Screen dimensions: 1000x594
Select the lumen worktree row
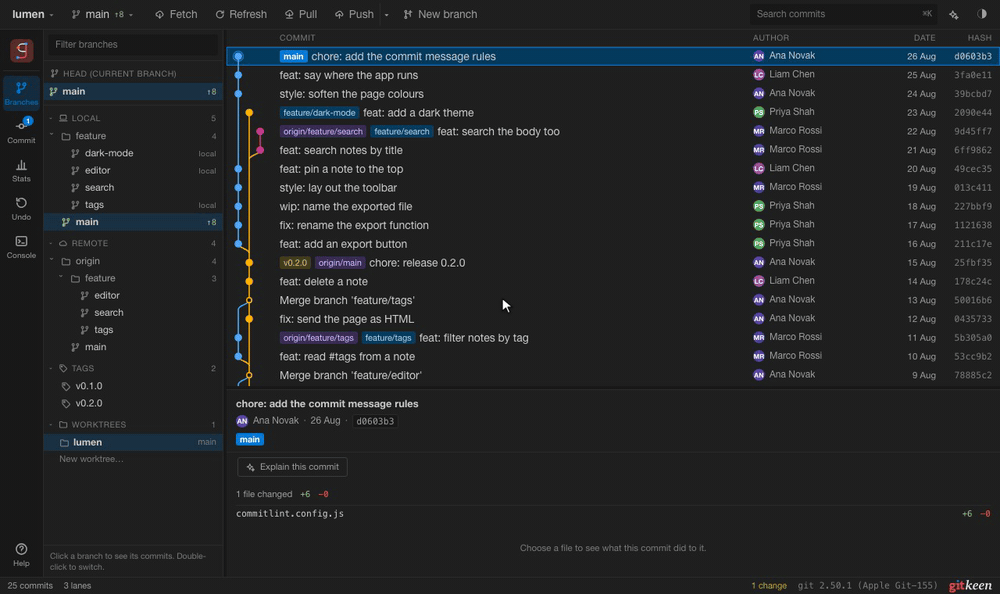[x=133, y=442]
